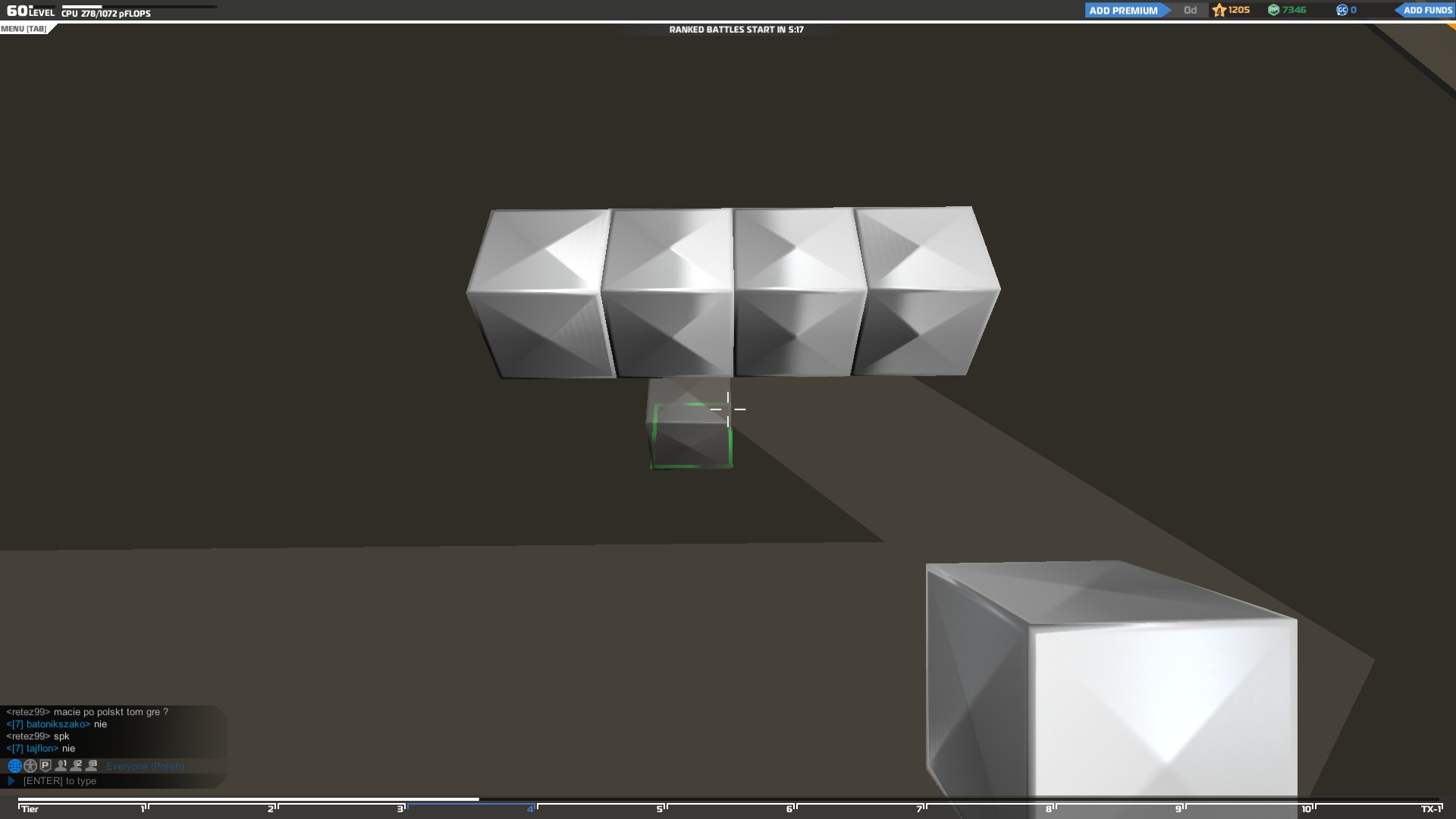Click the blue arrow beside chat input
Image resolution: width=1456 pixels, height=819 pixels.
[11, 780]
